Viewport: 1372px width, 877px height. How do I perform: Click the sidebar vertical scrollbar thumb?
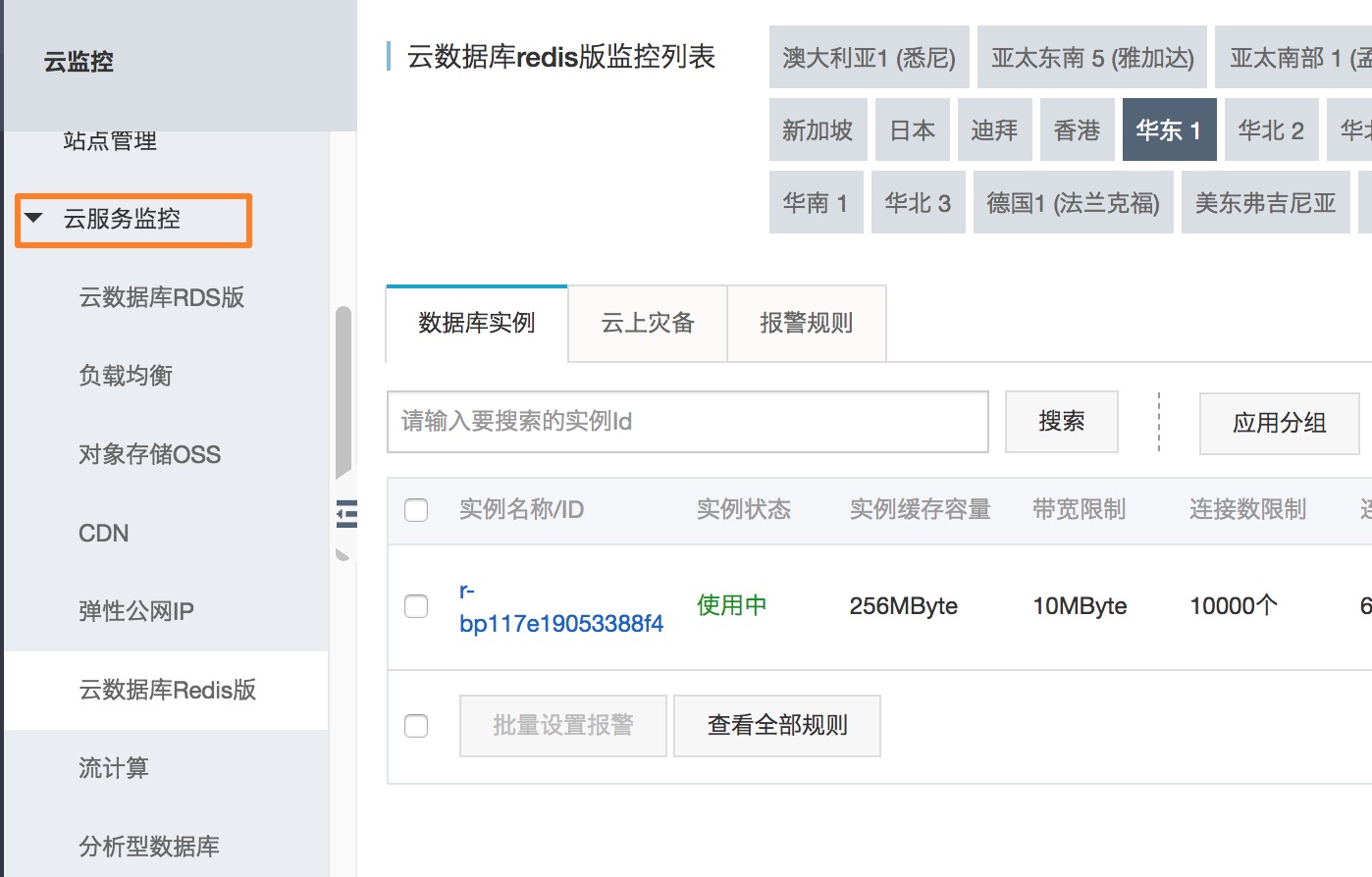(x=343, y=392)
